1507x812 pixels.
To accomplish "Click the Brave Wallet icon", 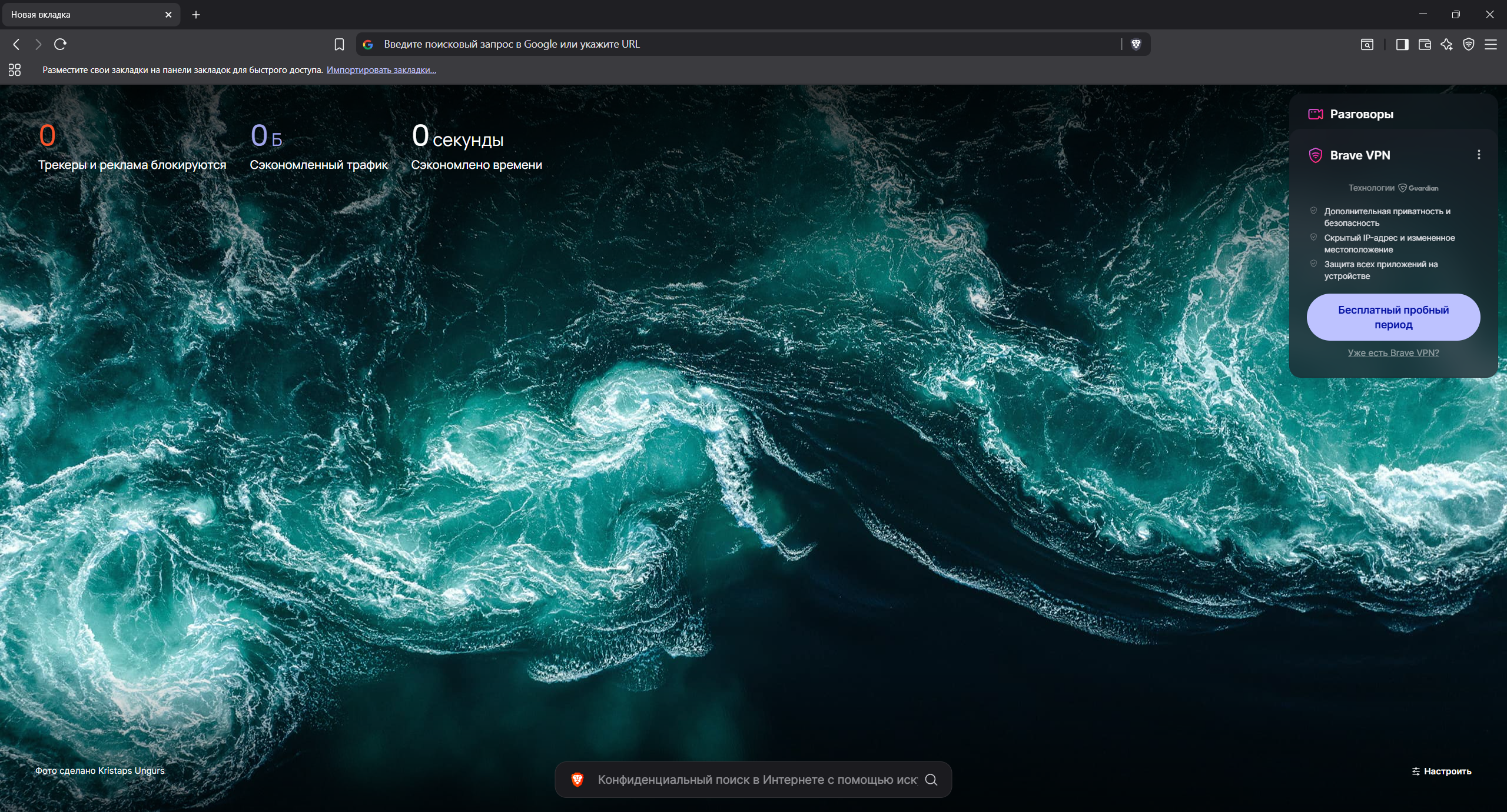I will [x=1425, y=44].
